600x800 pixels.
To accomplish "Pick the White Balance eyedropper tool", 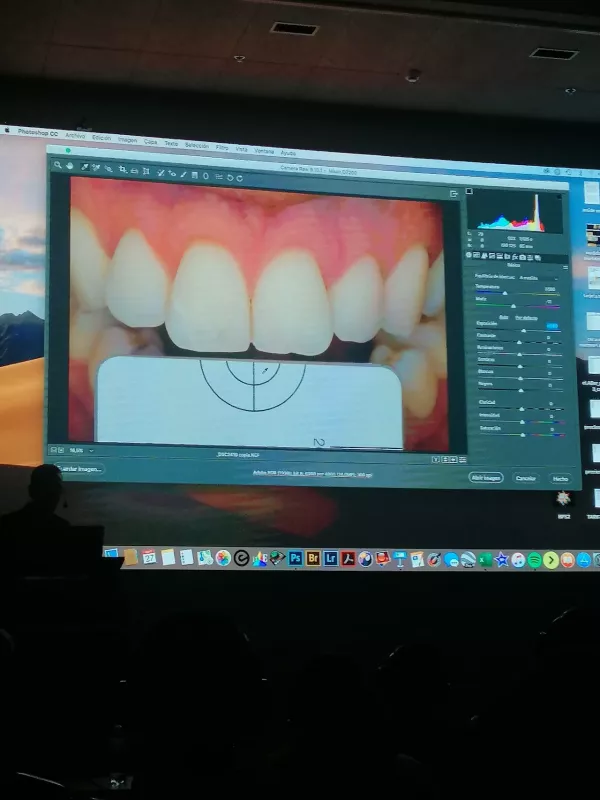I will pos(85,167).
